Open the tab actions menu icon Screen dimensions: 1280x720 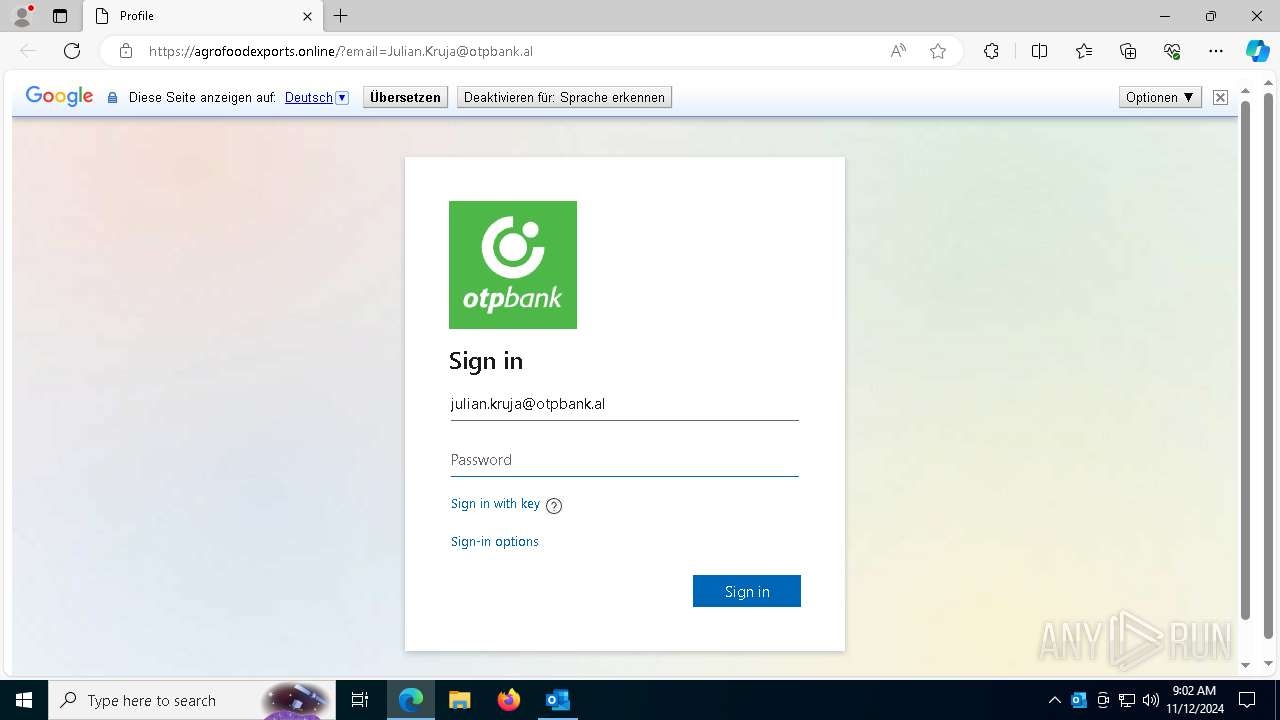pyautogui.click(x=60, y=16)
